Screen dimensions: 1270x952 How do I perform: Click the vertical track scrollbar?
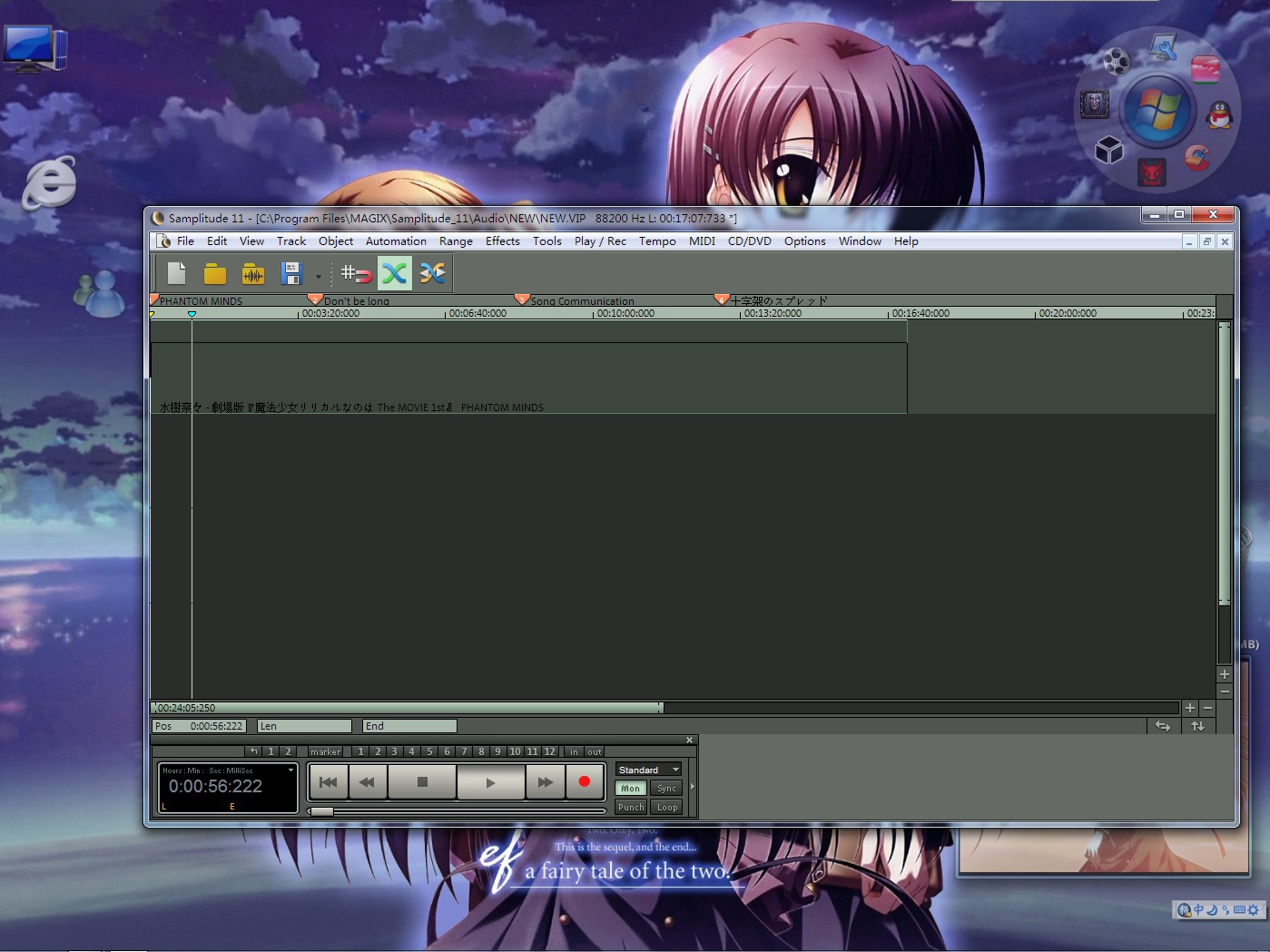1225,463
